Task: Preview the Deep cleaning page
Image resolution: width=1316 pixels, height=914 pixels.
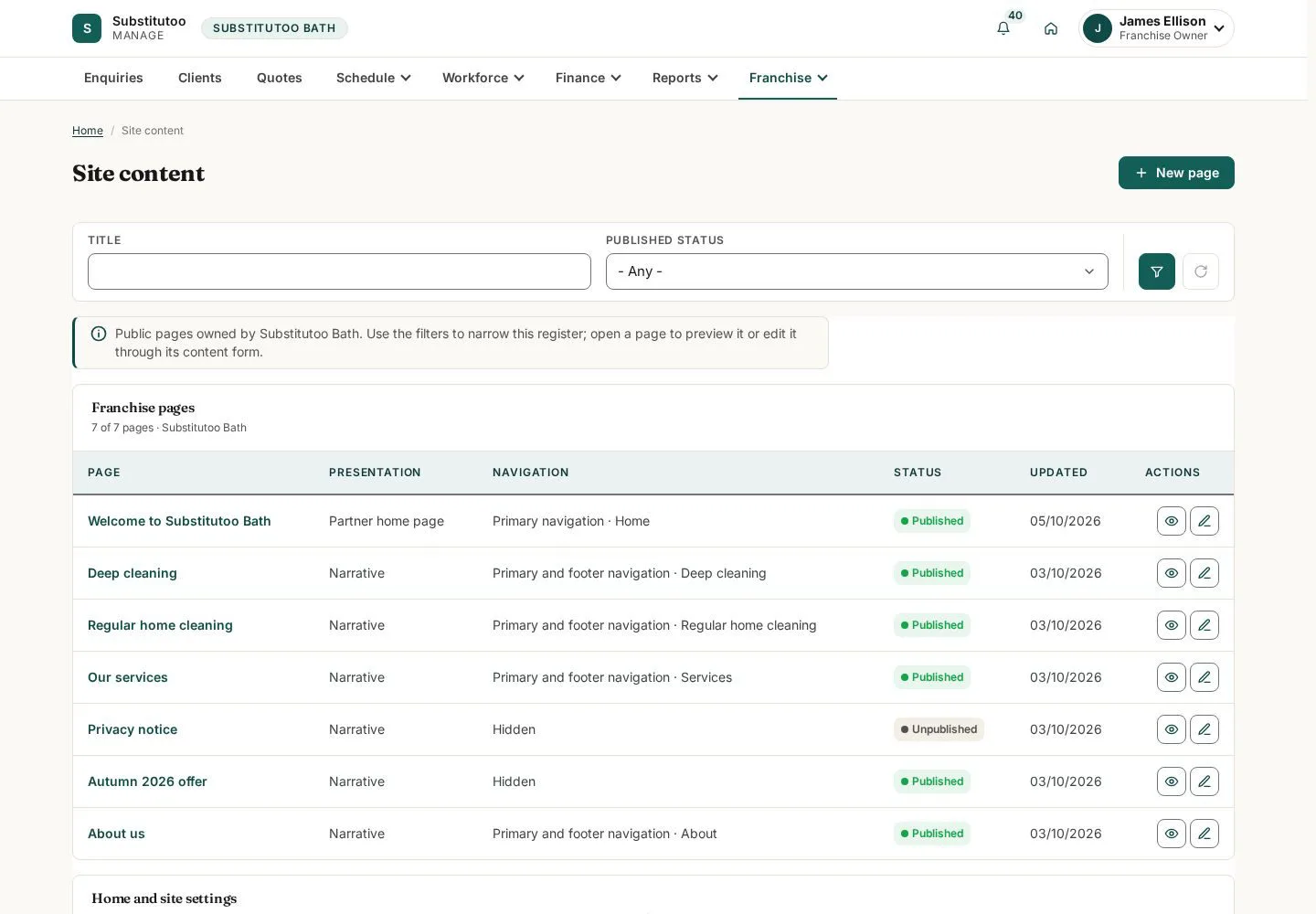Action: [1172, 573]
